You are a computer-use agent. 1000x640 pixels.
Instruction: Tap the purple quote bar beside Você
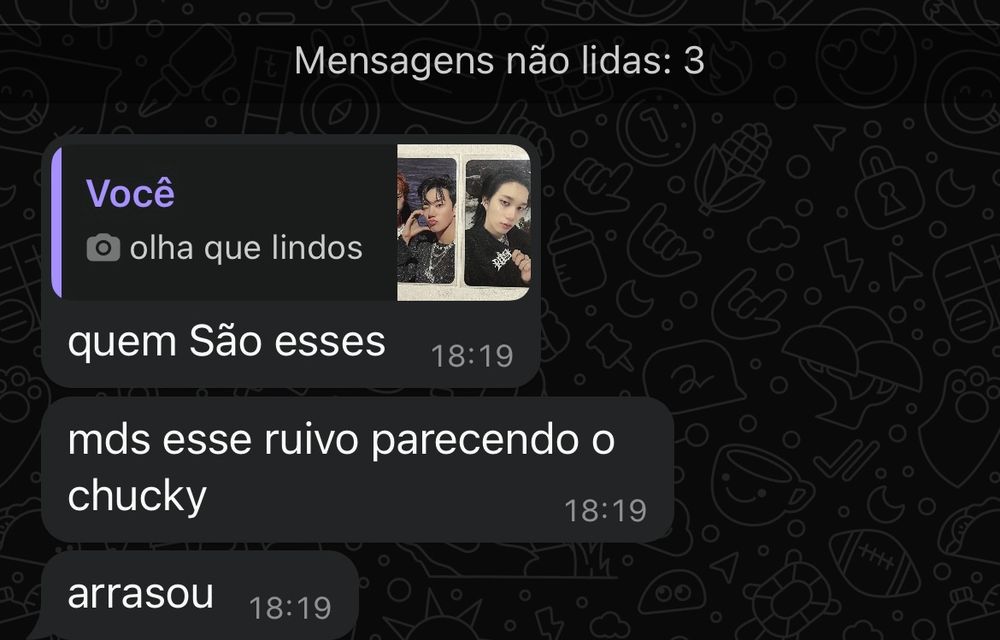57,222
